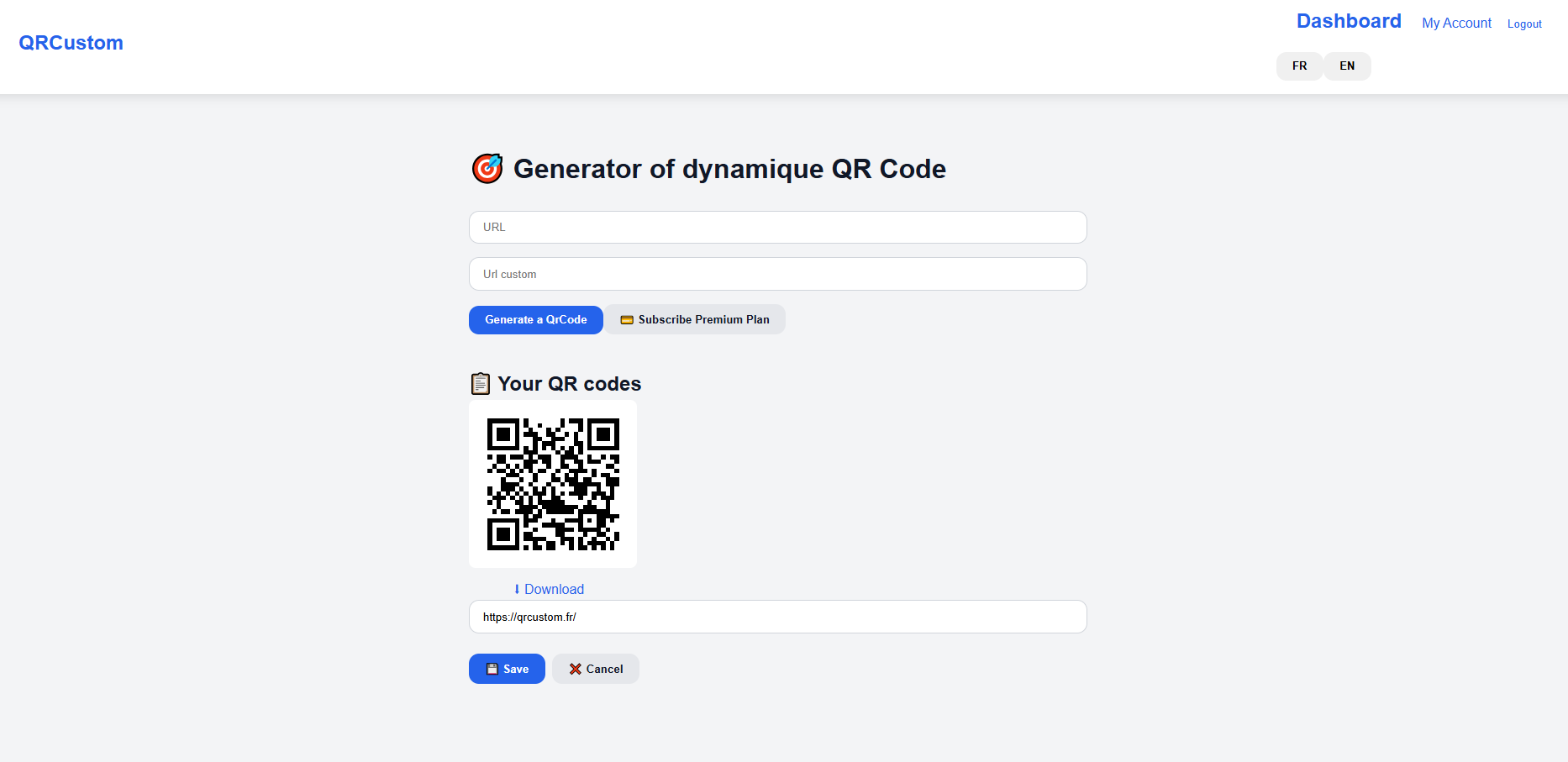1568x762 pixels.
Task: Save the QR code URL
Action: point(507,669)
